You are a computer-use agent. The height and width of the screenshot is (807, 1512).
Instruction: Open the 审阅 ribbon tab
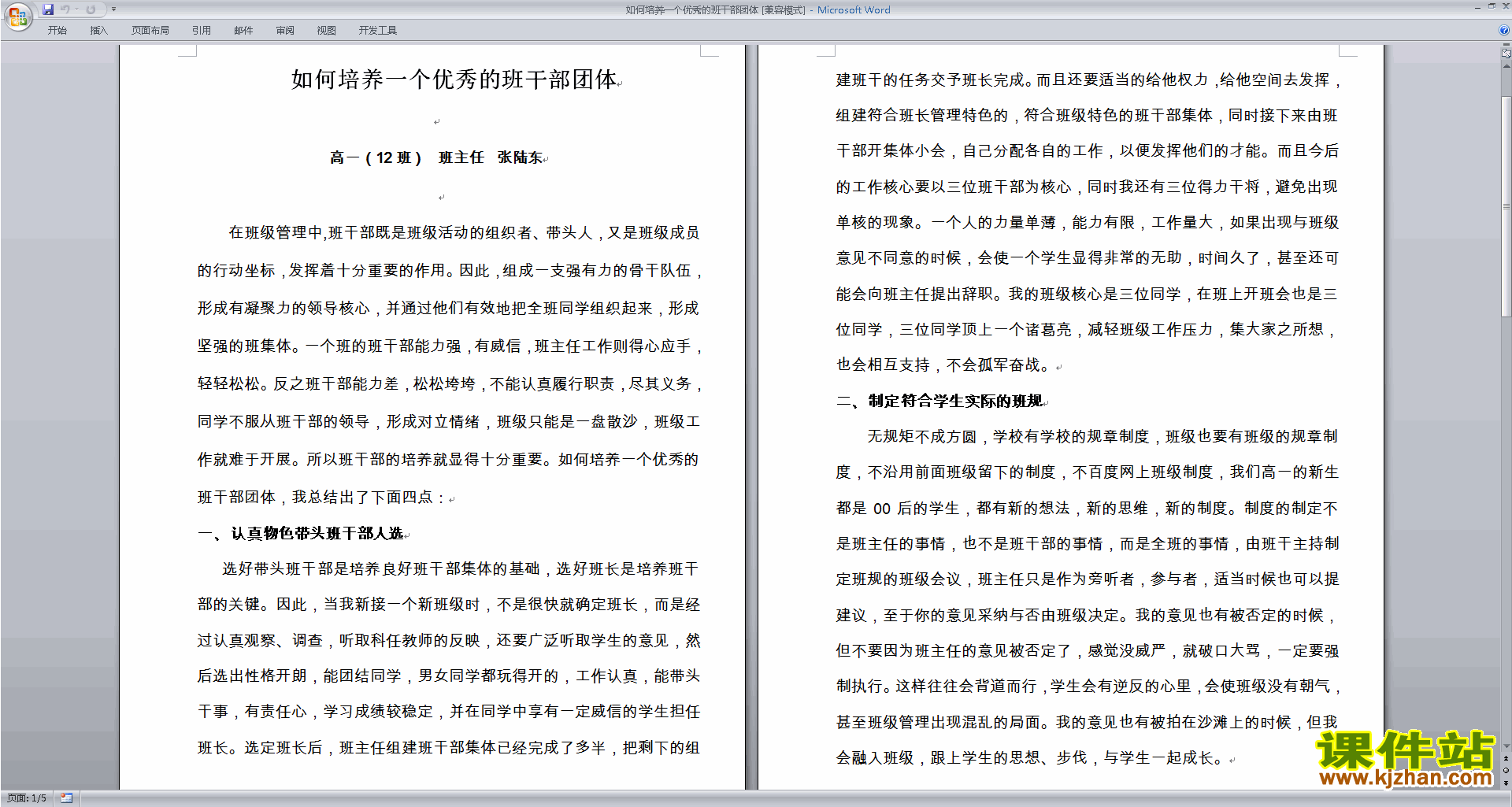click(285, 30)
